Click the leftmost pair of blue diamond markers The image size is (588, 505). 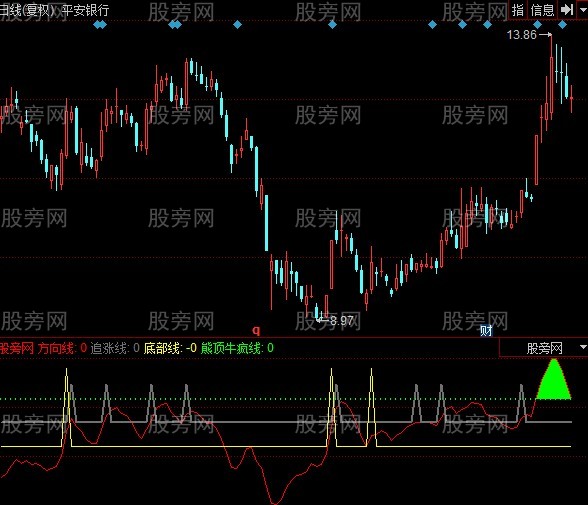pyautogui.click(x=100, y=25)
